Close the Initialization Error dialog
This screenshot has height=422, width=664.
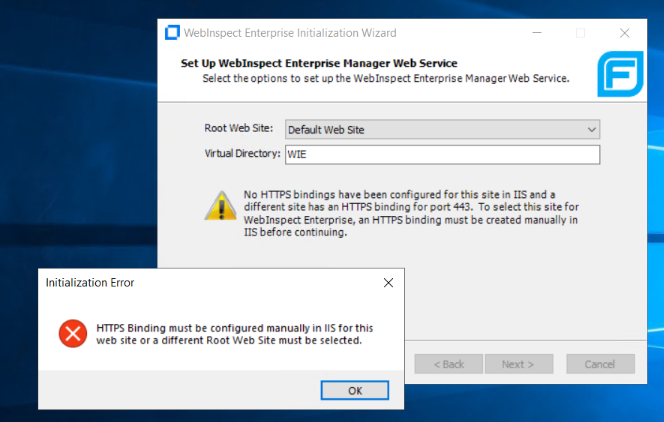tap(388, 283)
